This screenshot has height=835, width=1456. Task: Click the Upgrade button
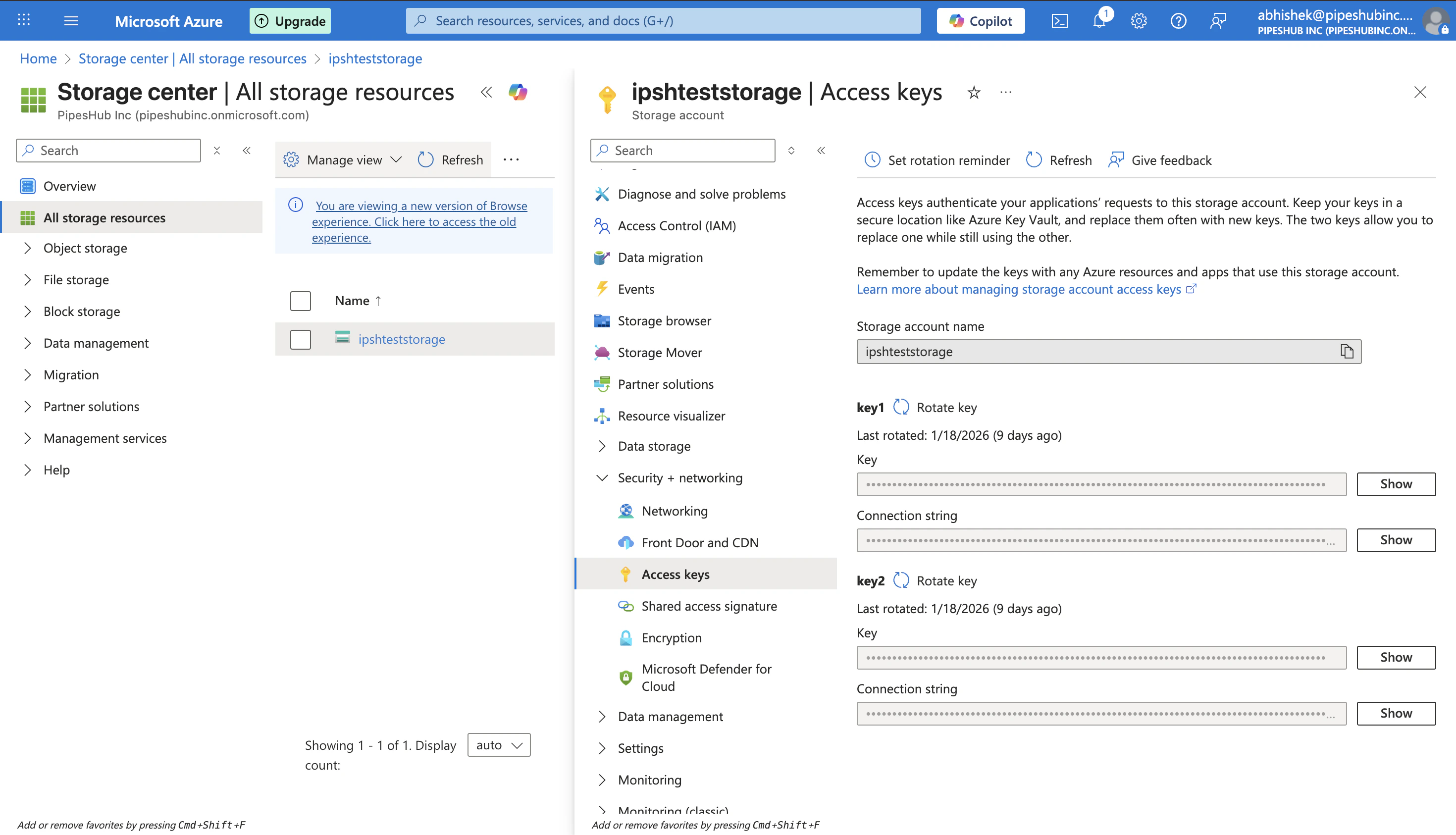(x=290, y=21)
